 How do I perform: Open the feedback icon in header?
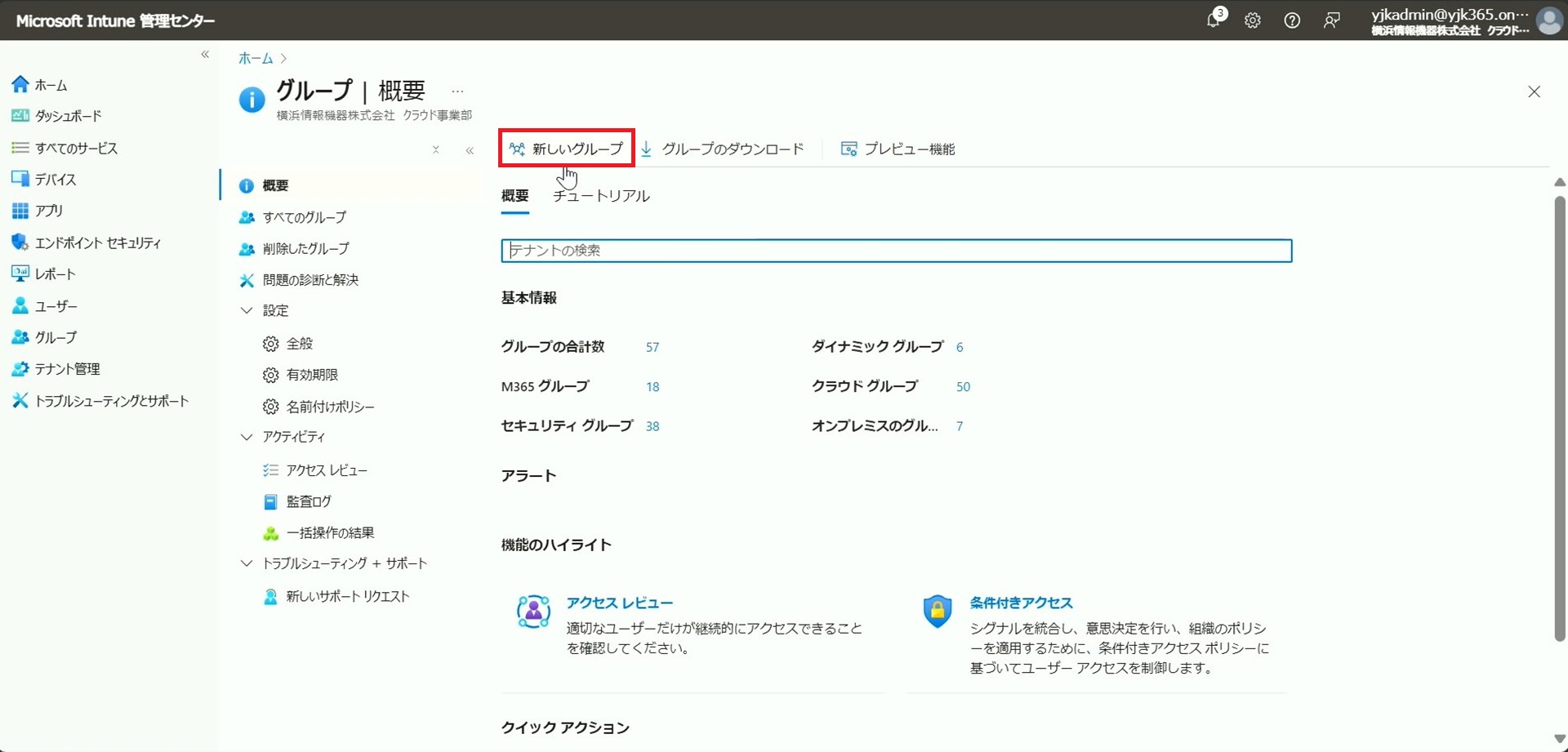[1331, 20]
